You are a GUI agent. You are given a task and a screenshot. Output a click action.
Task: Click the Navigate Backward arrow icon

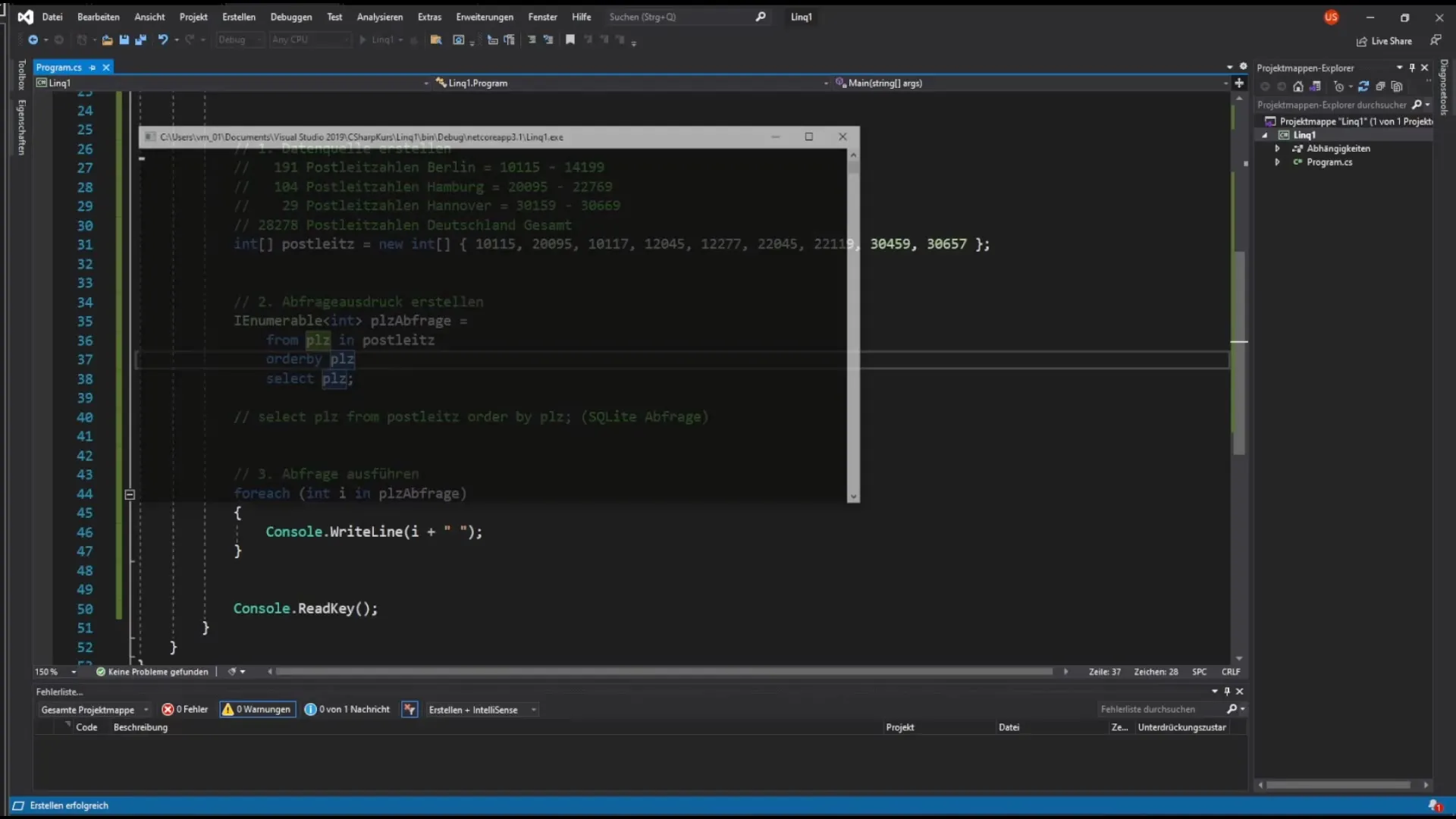tap(33, 40)
